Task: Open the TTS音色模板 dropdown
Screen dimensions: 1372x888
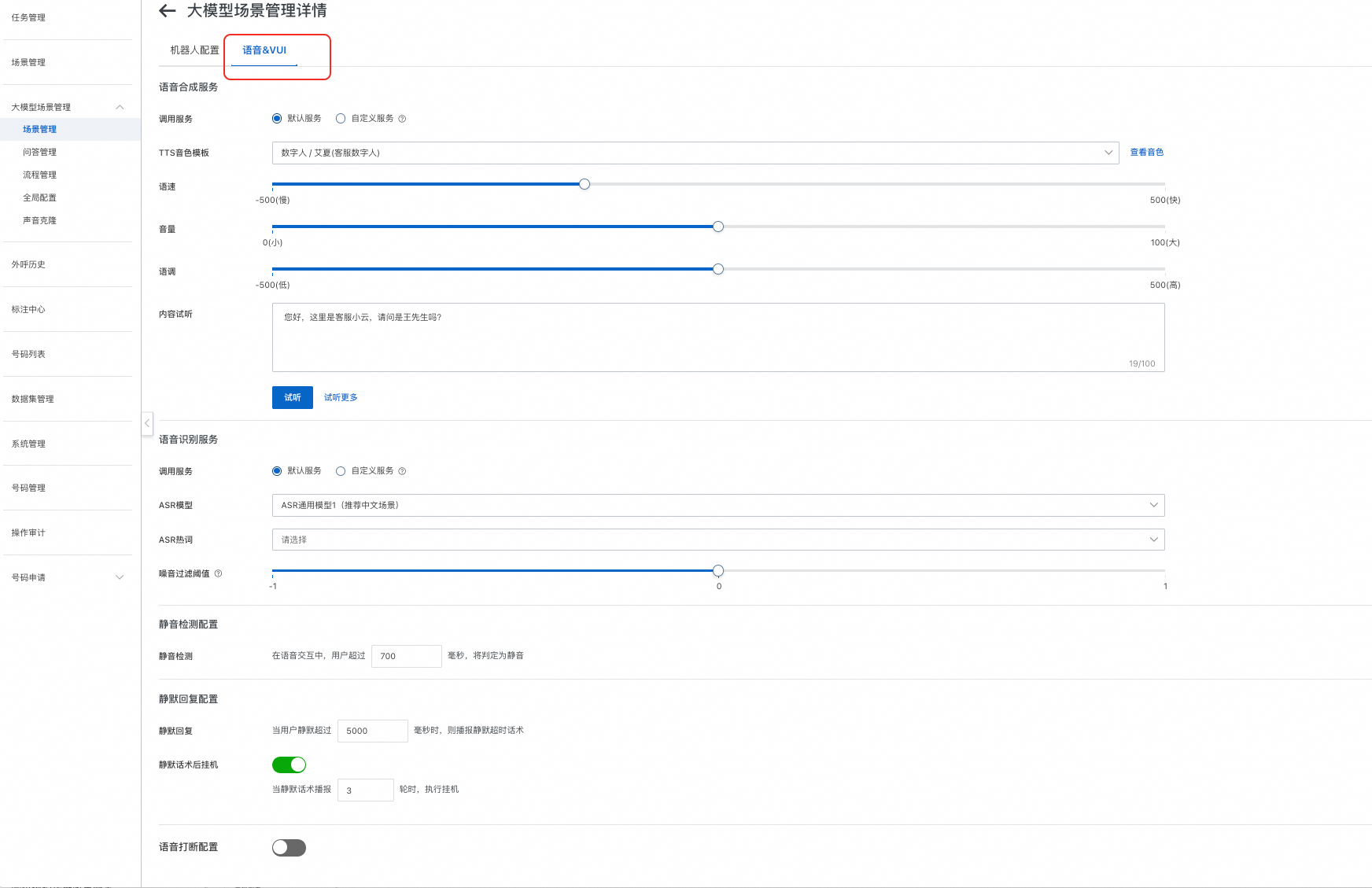Action: pyautogui.click(x=695, y=153)
